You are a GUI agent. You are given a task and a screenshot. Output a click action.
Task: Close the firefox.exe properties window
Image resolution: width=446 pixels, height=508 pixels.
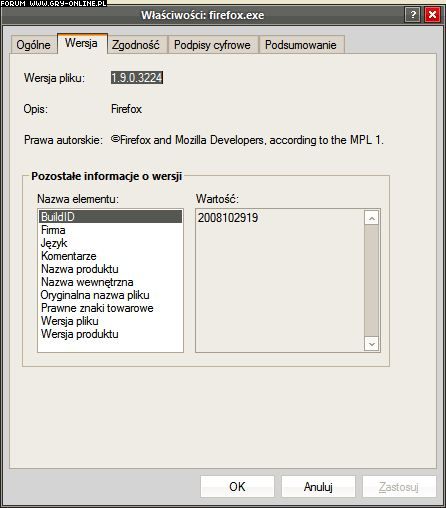(432, 15)
